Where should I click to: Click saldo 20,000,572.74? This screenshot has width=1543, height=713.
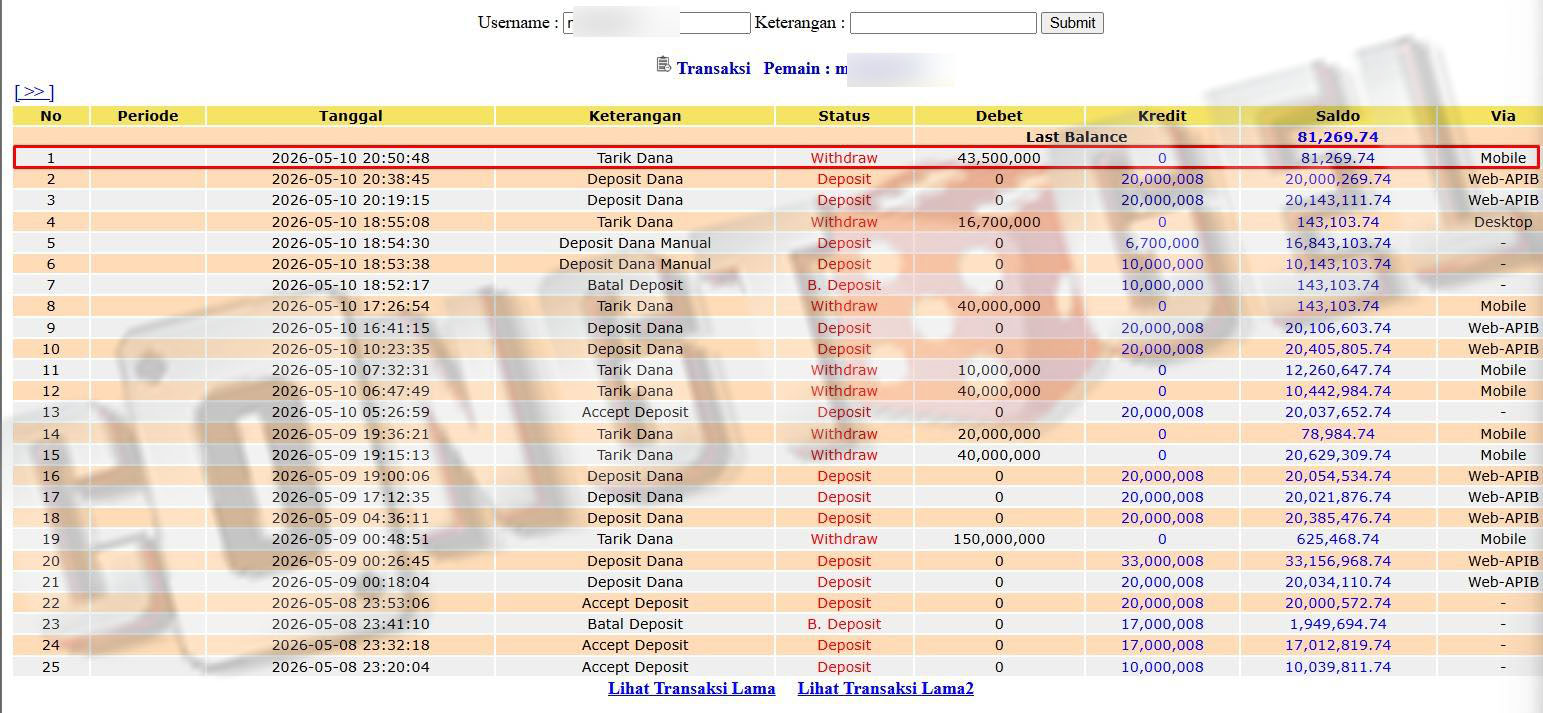[x=1338, y=603]
